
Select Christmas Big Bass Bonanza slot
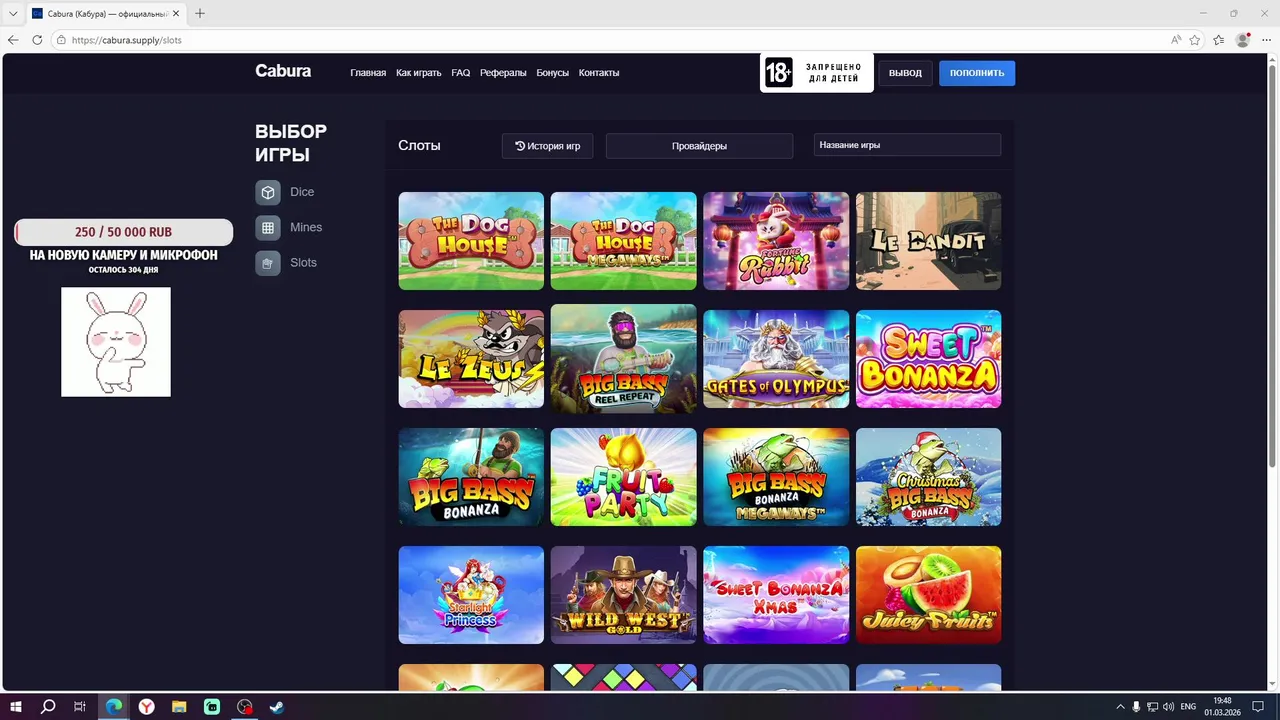928,477
